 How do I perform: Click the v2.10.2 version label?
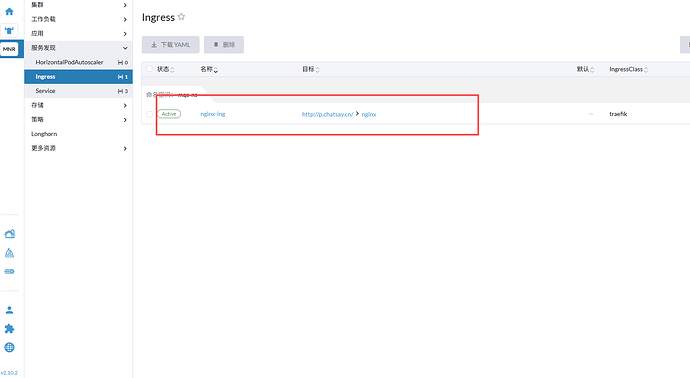click(x=9, y=373)
